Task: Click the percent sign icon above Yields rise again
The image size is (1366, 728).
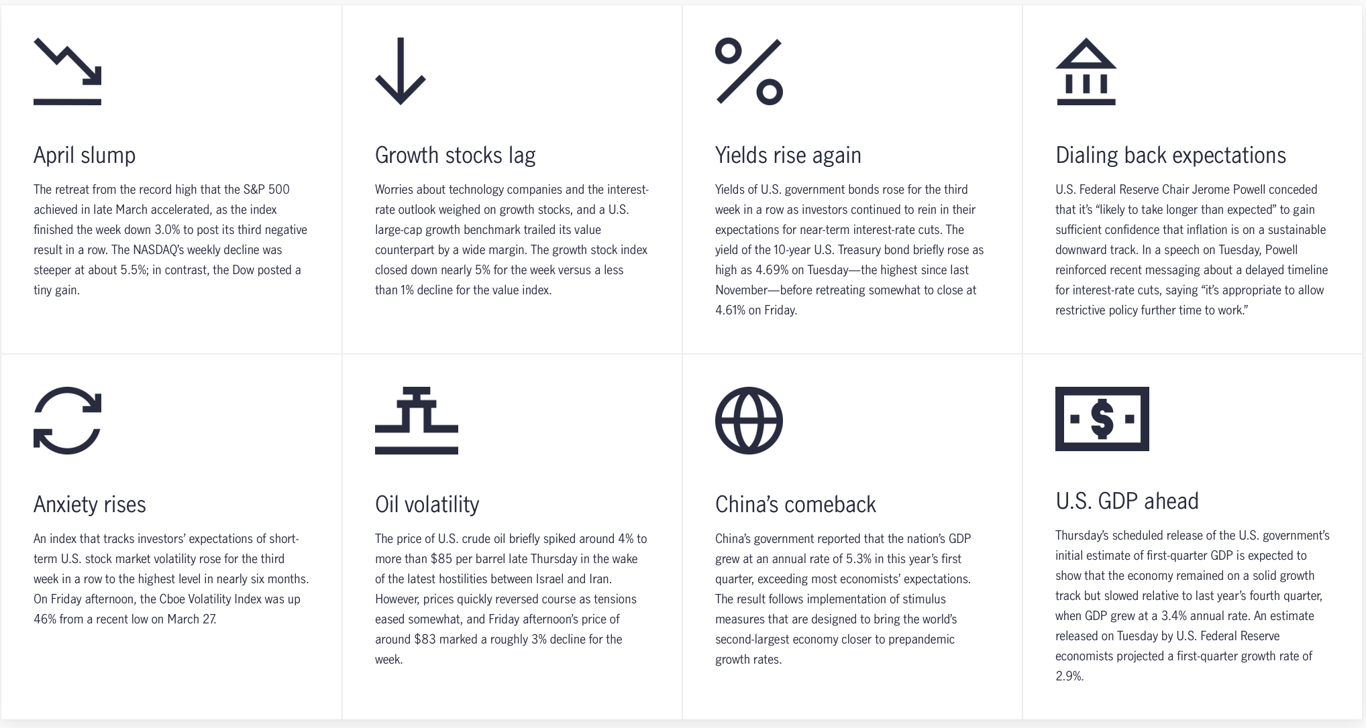Action: [749, 71]
